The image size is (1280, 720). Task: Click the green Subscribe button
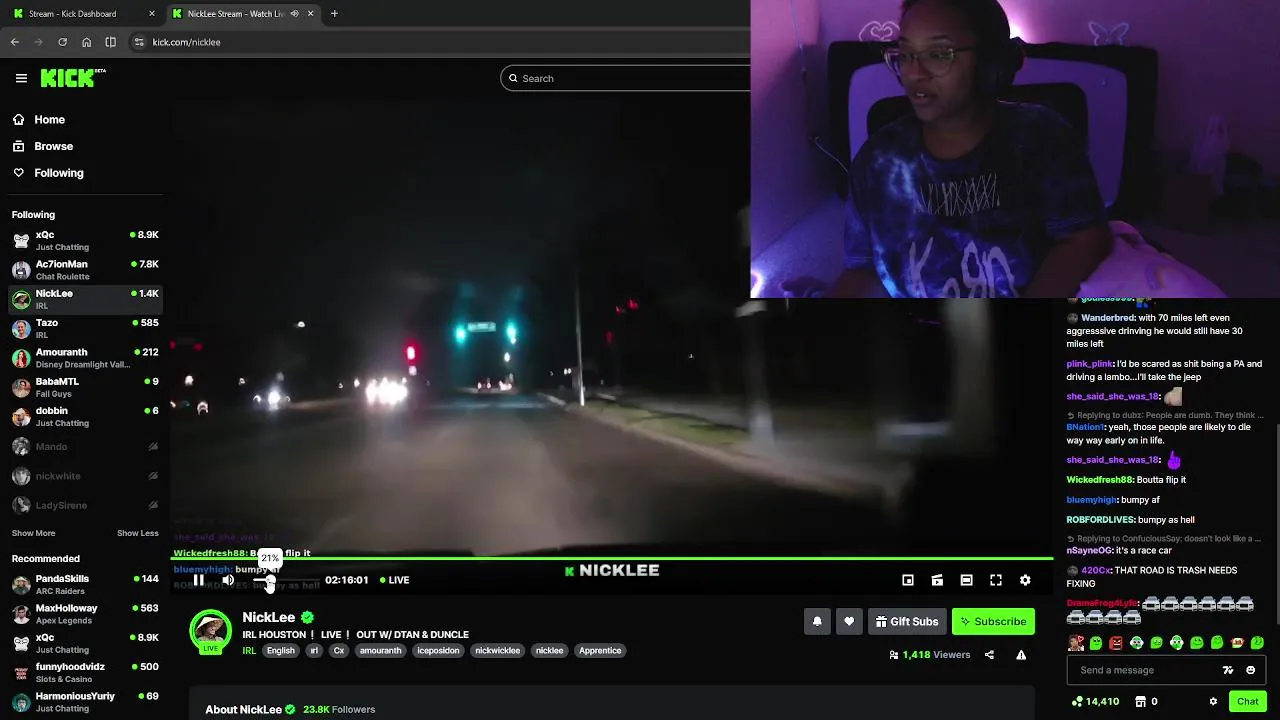(x=993, y=622)
